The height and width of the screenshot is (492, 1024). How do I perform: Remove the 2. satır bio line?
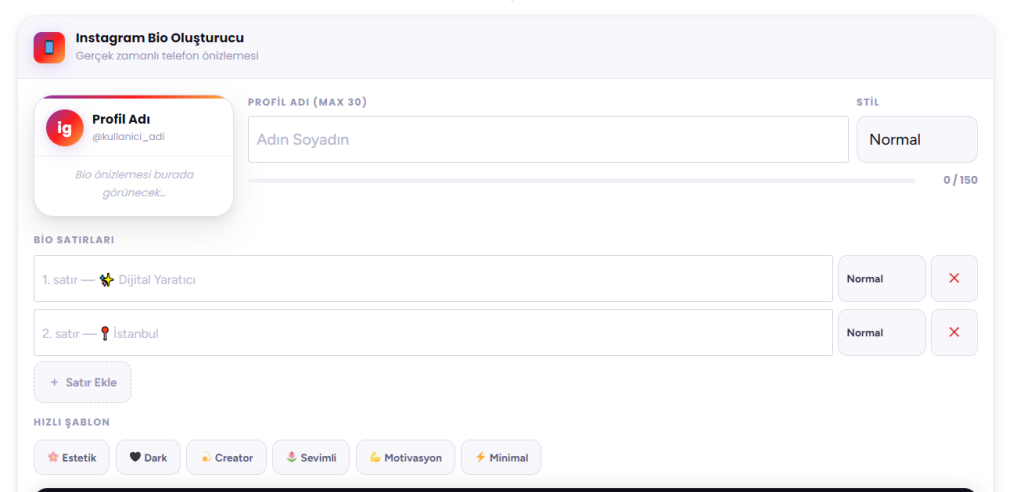pos(954,333)
